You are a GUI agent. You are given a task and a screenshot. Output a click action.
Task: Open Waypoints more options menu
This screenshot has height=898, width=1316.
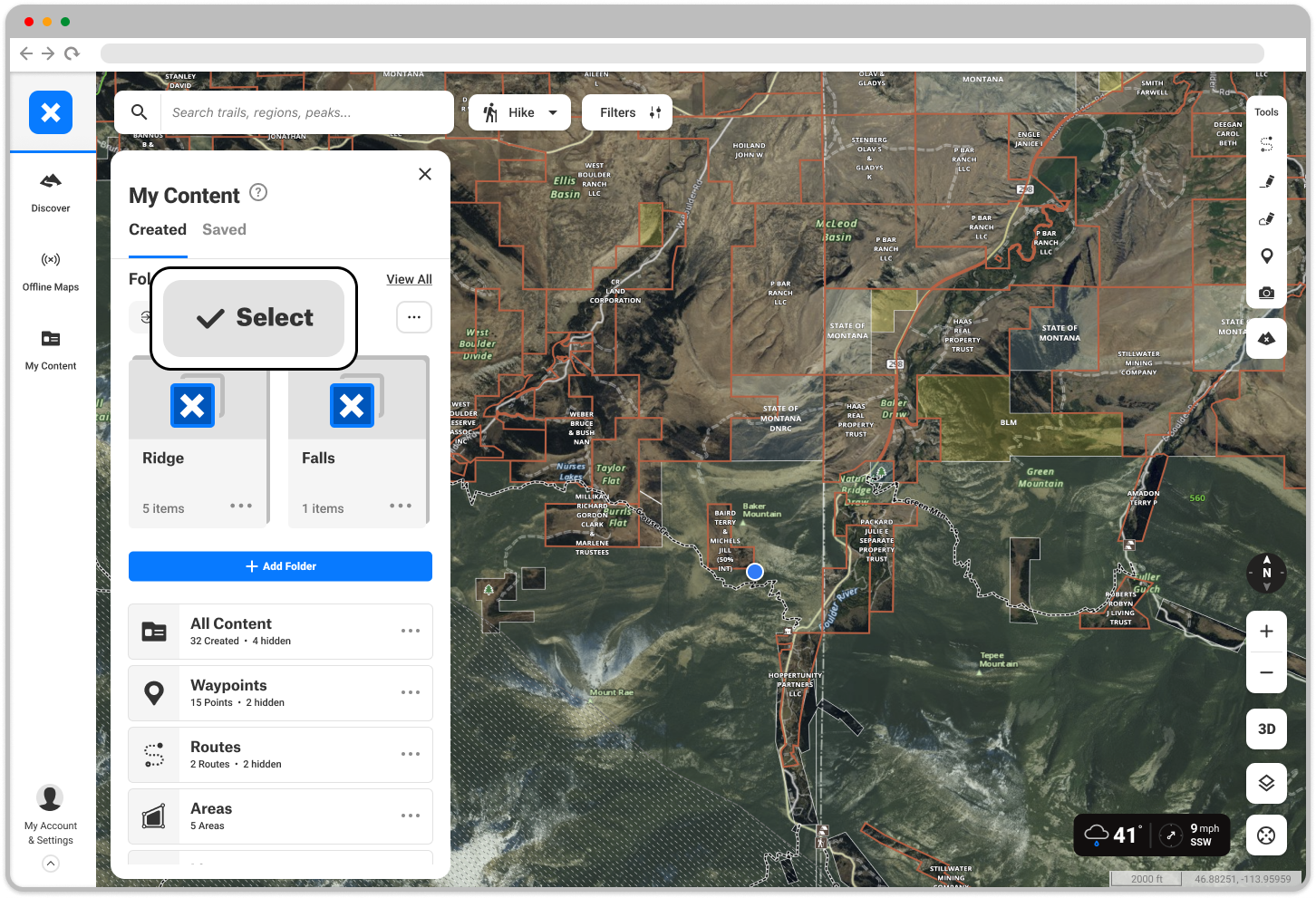coord(411,692)
